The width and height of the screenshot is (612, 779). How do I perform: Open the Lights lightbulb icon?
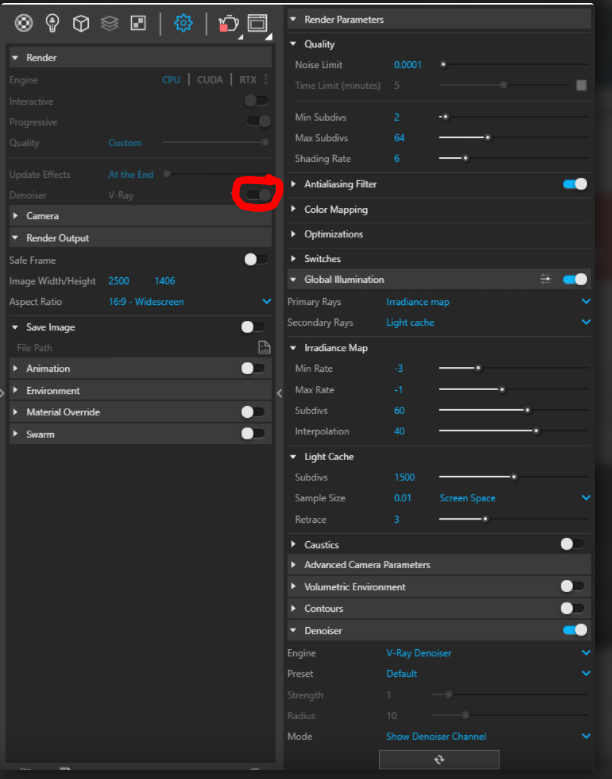tap(52, 22)
